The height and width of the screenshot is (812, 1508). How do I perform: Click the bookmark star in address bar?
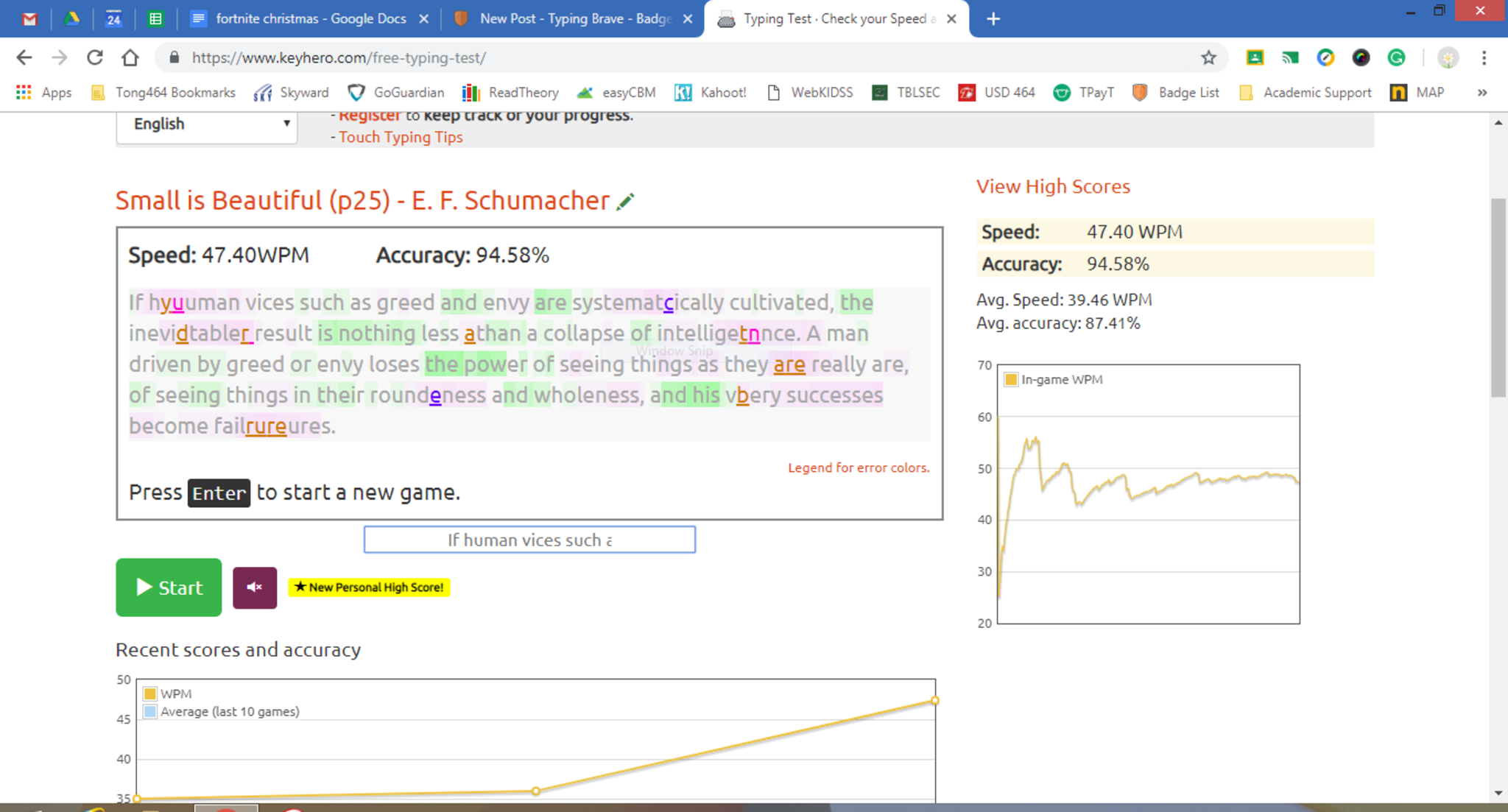click(1208, 57)
